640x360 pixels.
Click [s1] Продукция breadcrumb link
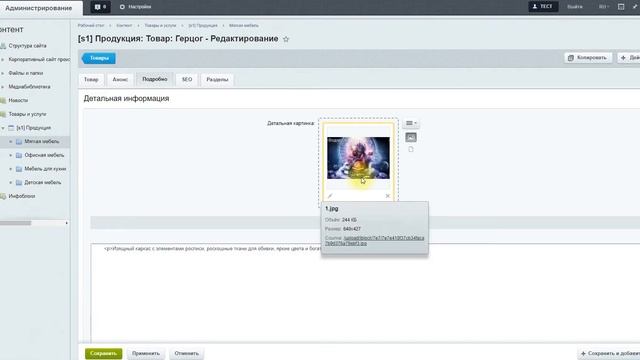(202, 25)
